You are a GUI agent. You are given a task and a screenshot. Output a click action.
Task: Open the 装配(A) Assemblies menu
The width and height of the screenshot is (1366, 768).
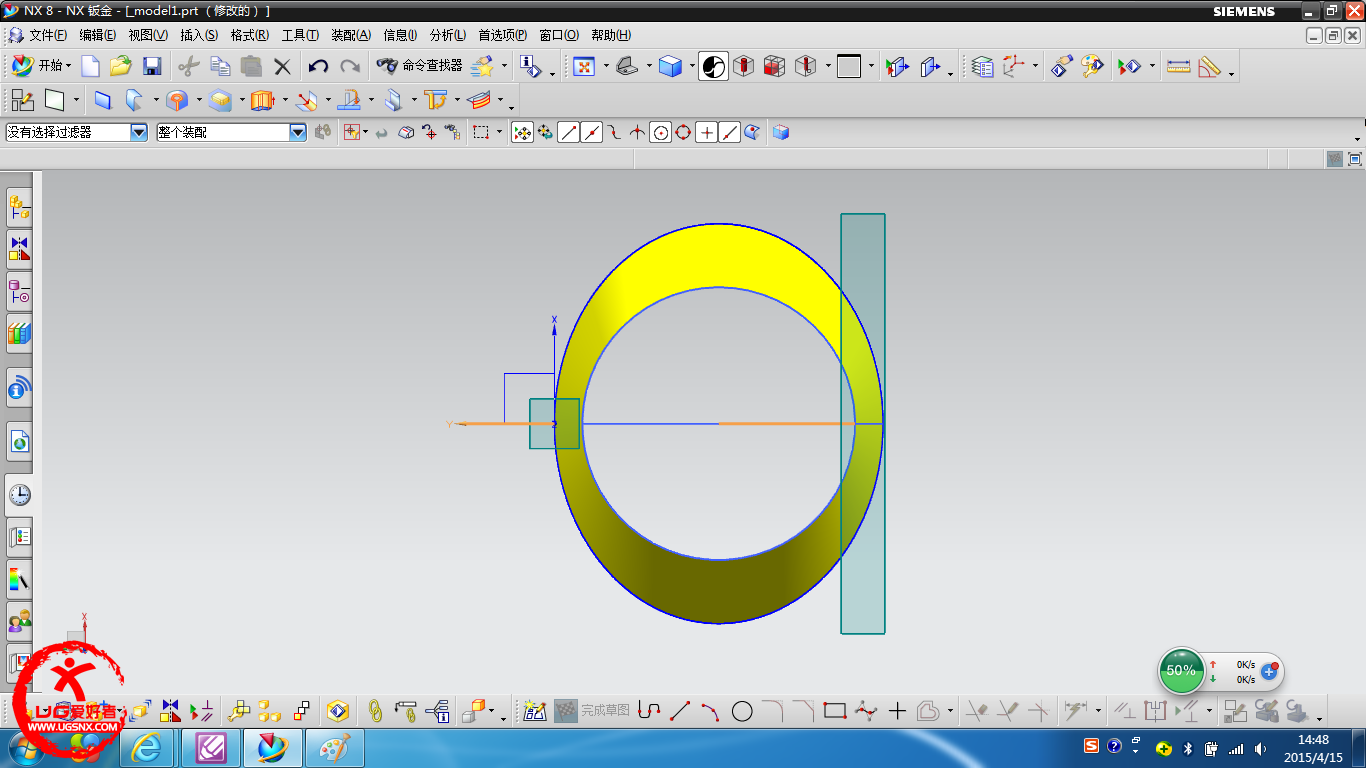(351, 35)
